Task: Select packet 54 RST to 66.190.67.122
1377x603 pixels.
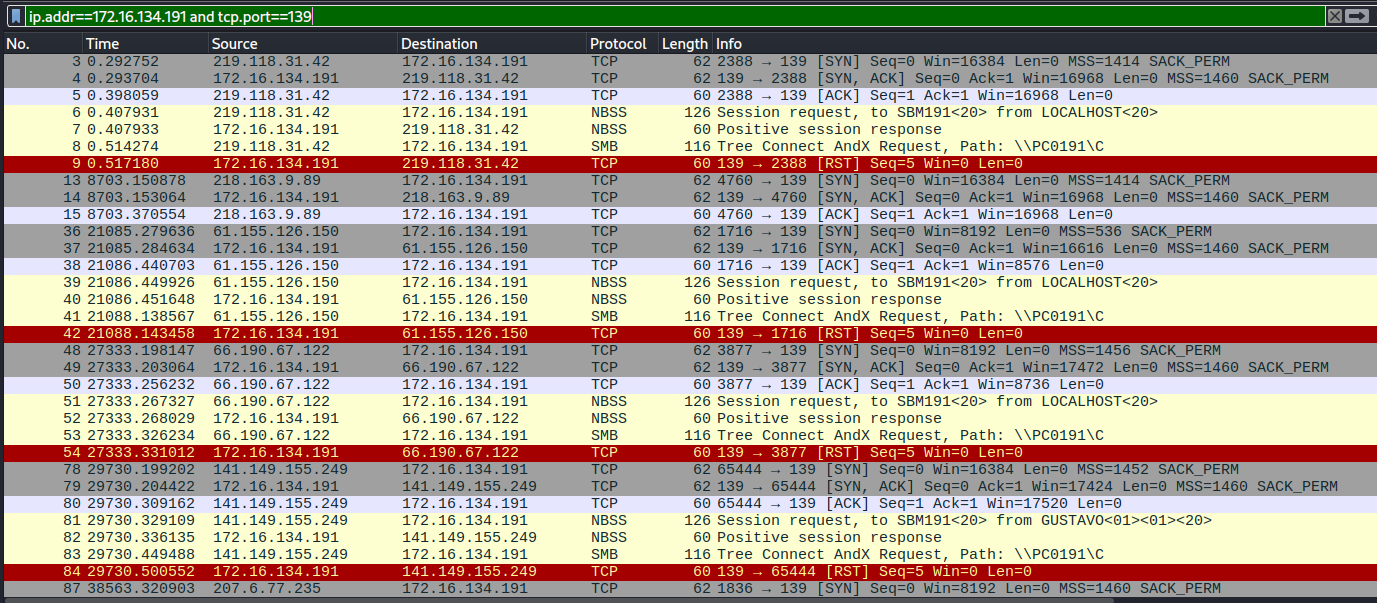Action: coord(688,452)
